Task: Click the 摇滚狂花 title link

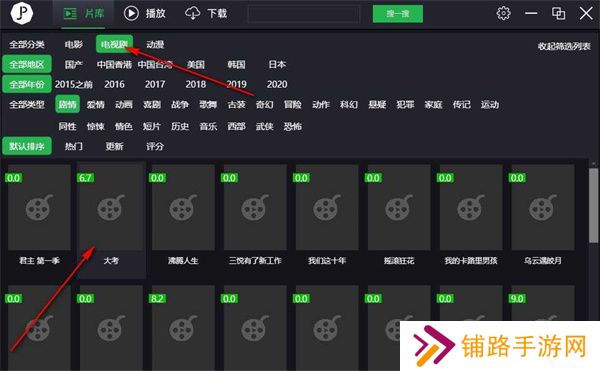Action: (399, 260)
